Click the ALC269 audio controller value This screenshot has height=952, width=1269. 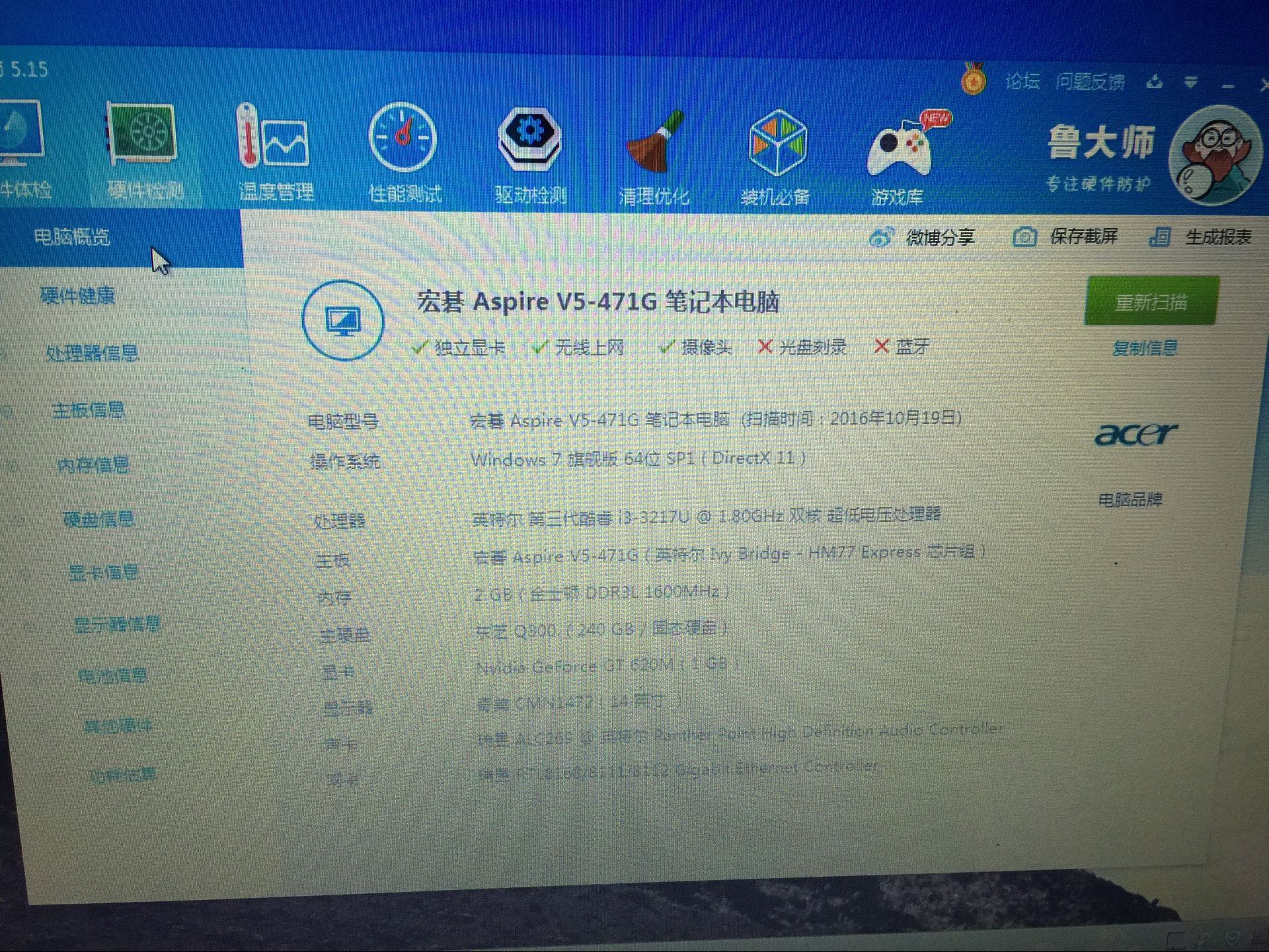pos(740,734)
